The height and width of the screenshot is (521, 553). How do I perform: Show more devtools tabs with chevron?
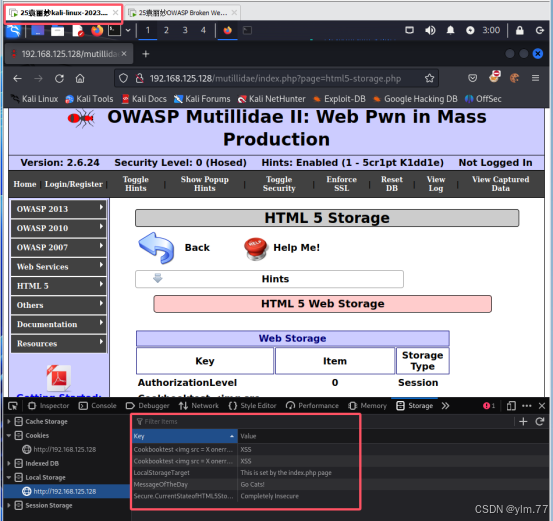tap(445, 406)
